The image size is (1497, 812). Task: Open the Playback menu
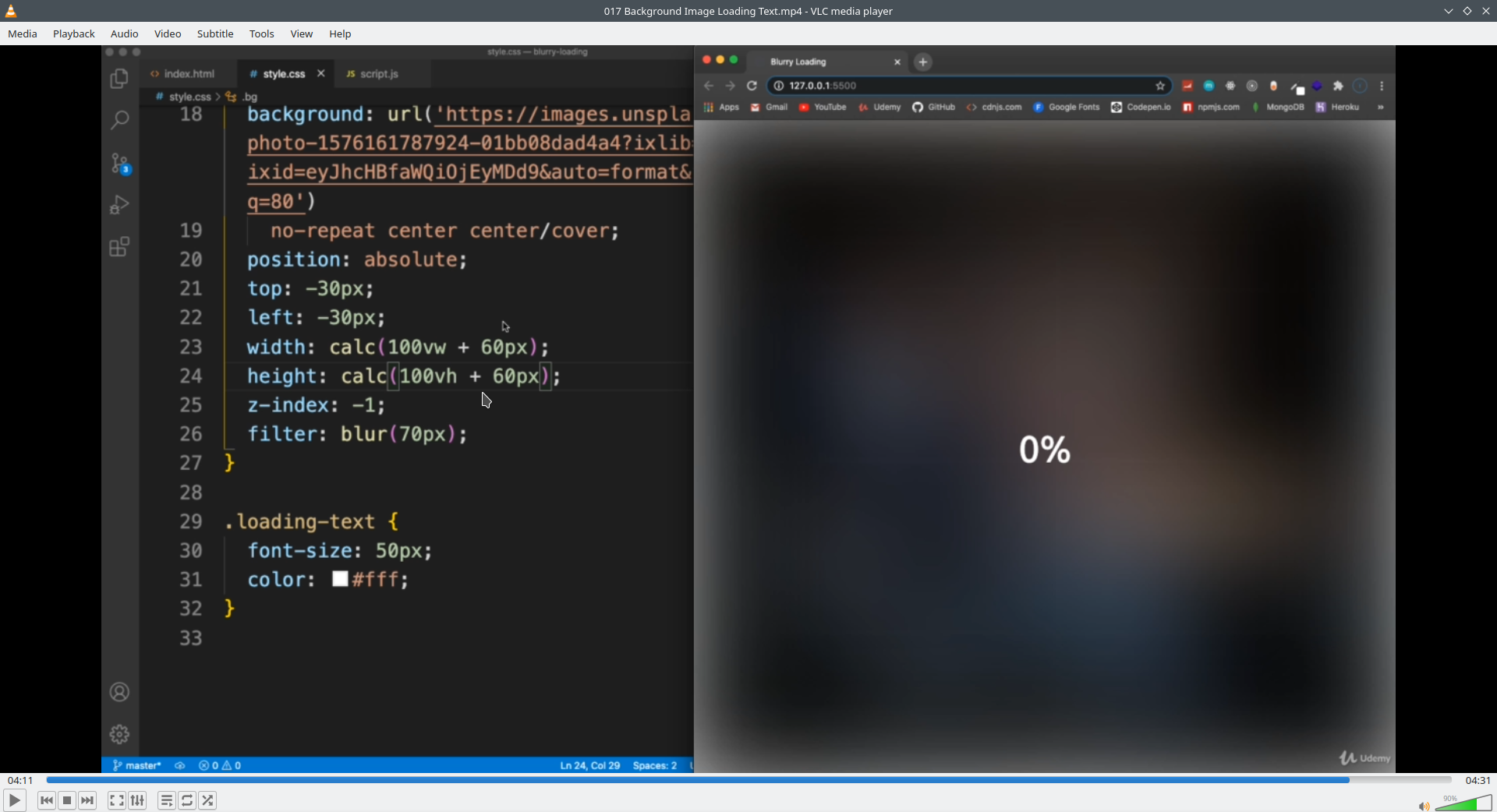tap(74, 34)
